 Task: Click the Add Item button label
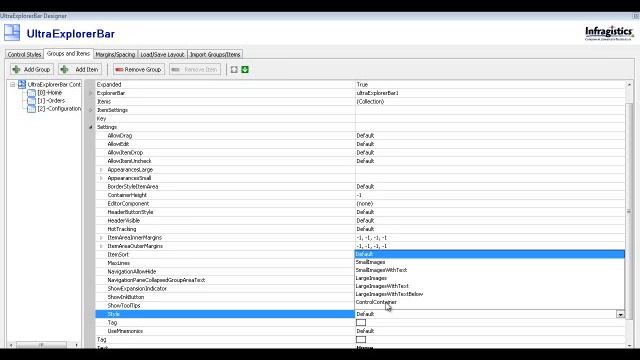[87, 70]
